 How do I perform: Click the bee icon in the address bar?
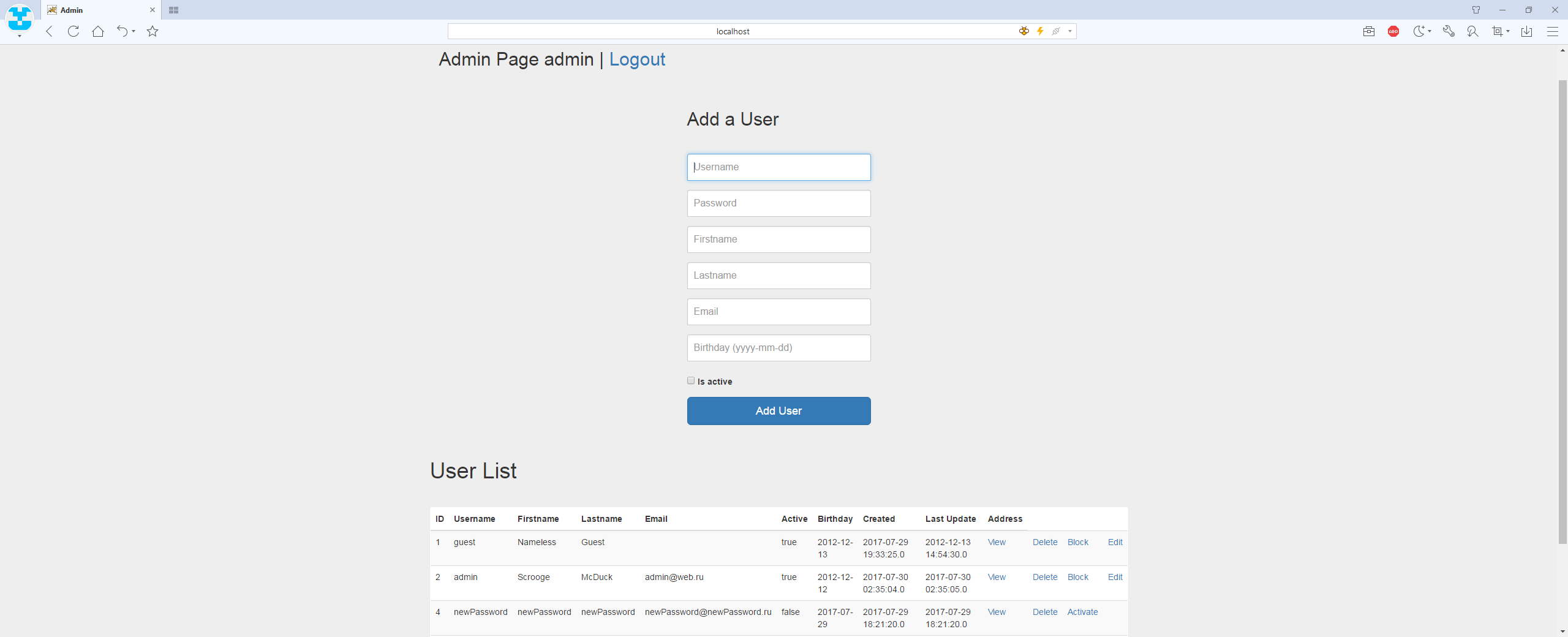(x=1023, y=31)
